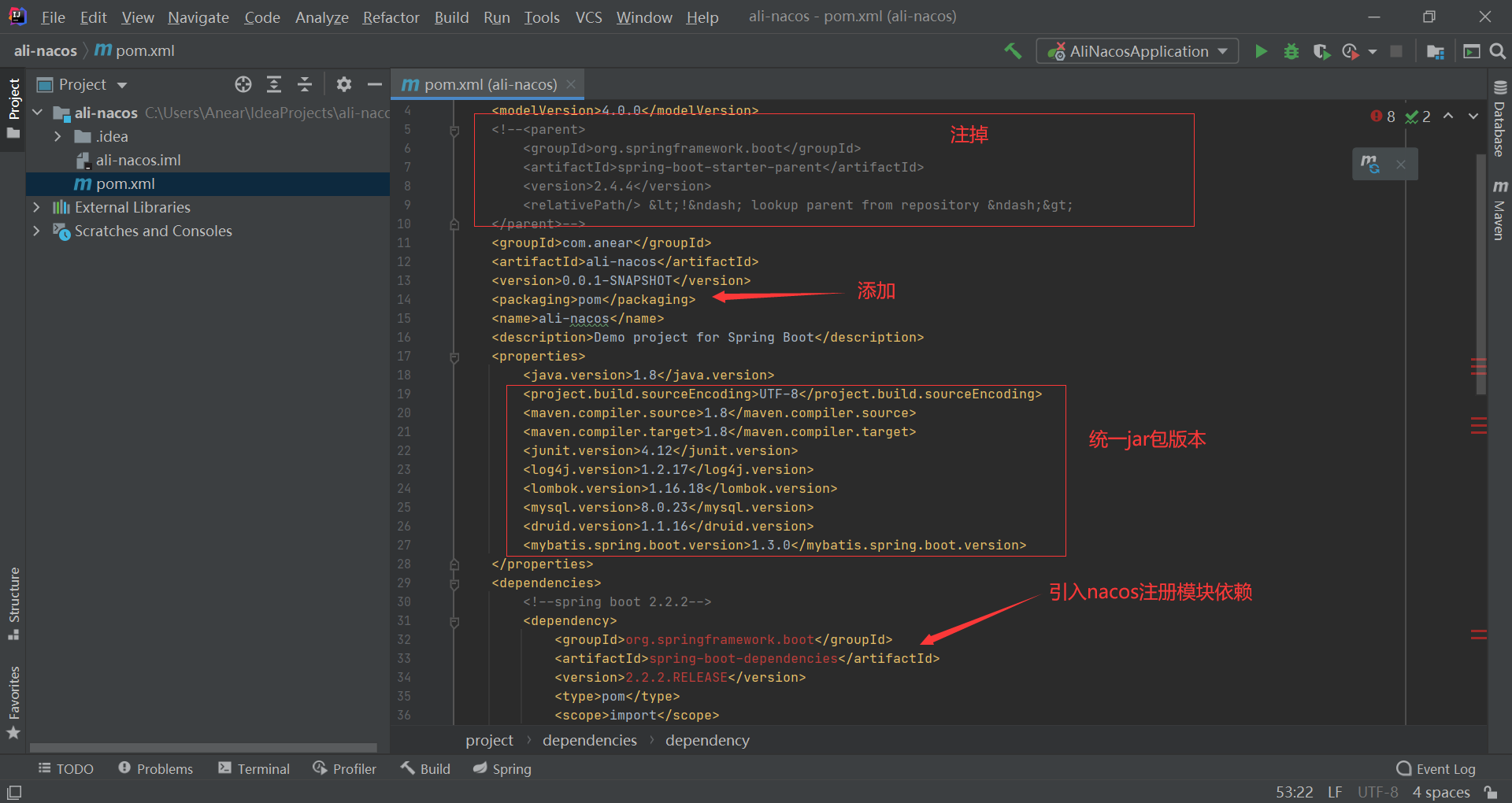
Task: Click the profiler run icon
Action: [1350, 51]
